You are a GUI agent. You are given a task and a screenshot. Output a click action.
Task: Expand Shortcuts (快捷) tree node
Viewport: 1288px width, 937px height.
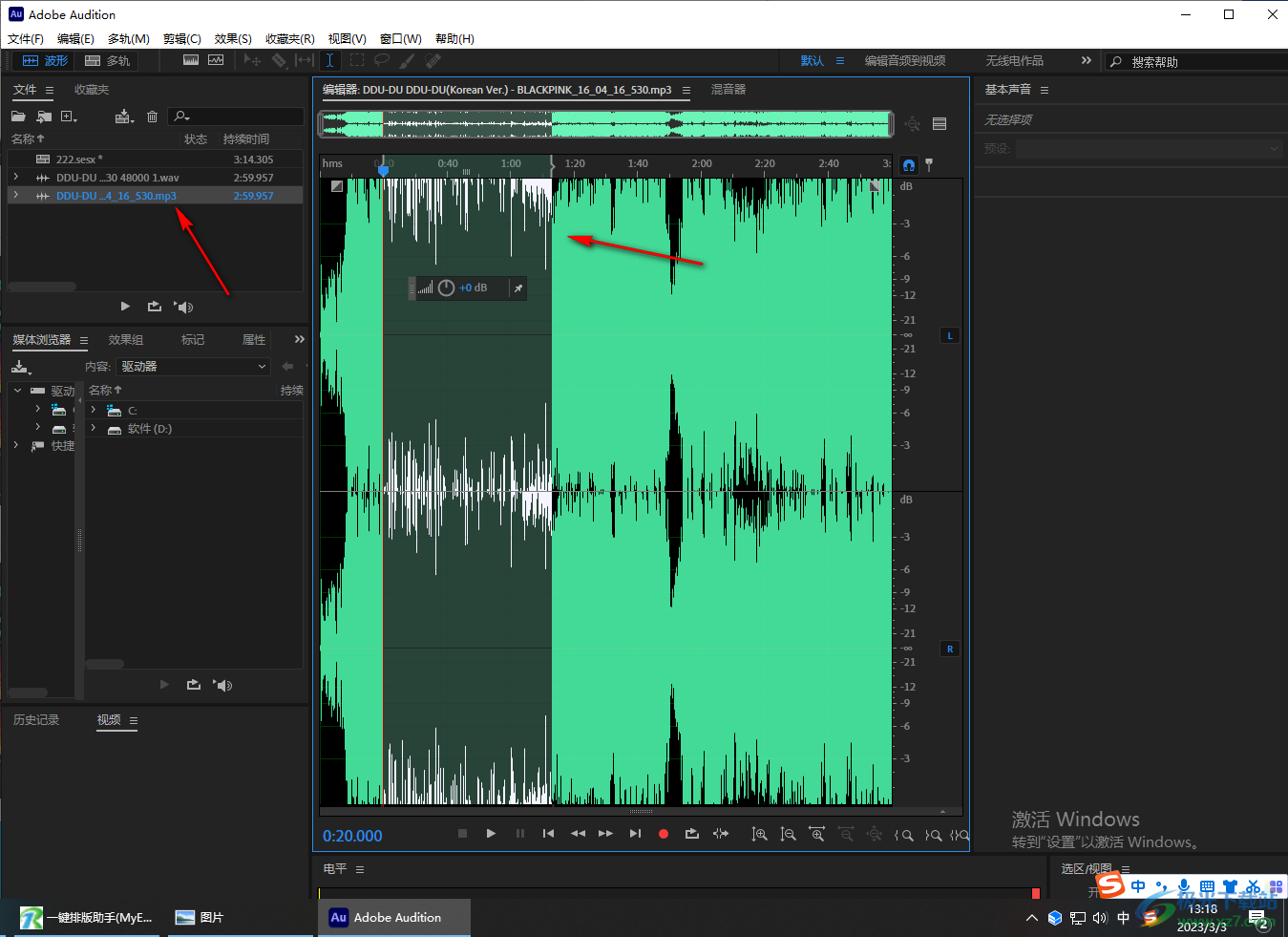coord(16,445)
